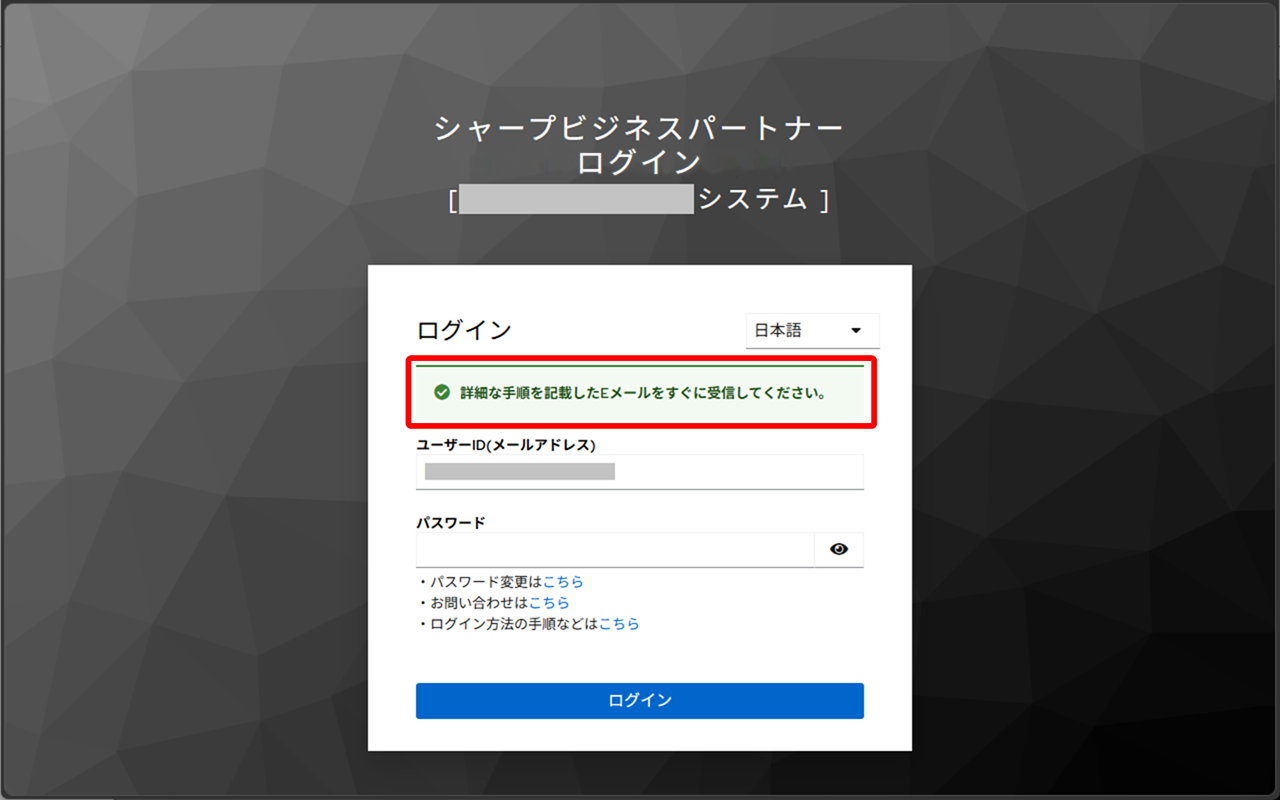Screen dimensions: 1280x800
Task: Click the blue ログイン button
Action: 640,701
